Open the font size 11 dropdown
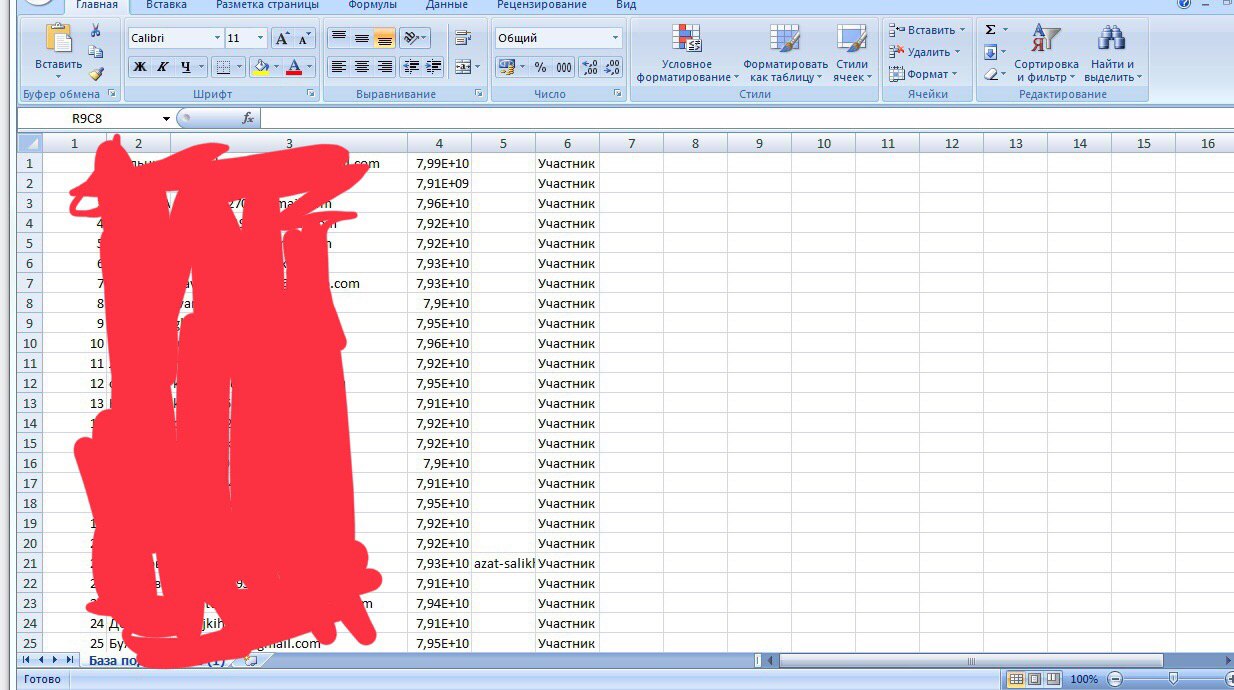Screen dimensions: 1234x690 coord(261,38)
